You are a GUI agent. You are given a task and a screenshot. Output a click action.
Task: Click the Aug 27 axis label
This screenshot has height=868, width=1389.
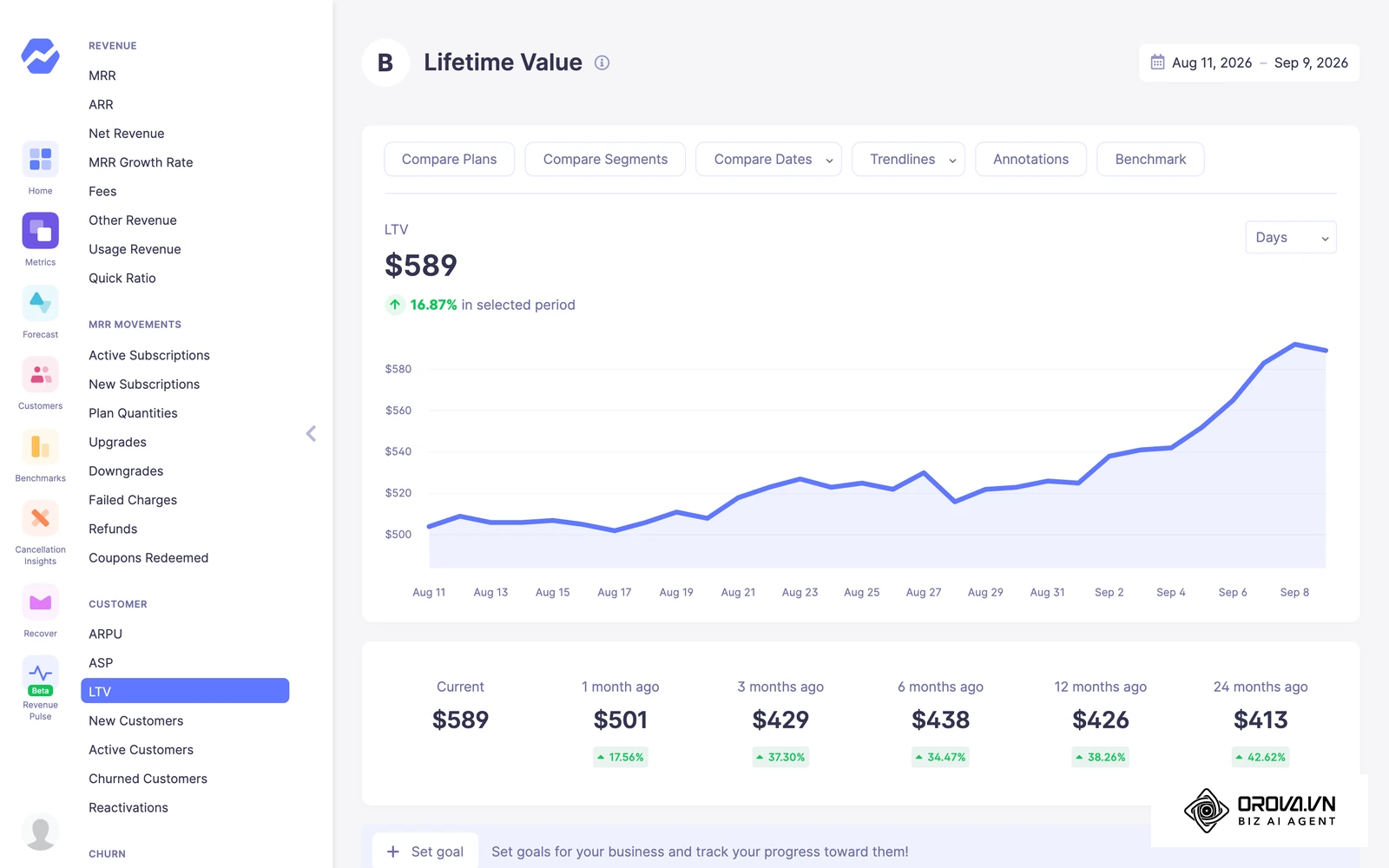(924, 592)
